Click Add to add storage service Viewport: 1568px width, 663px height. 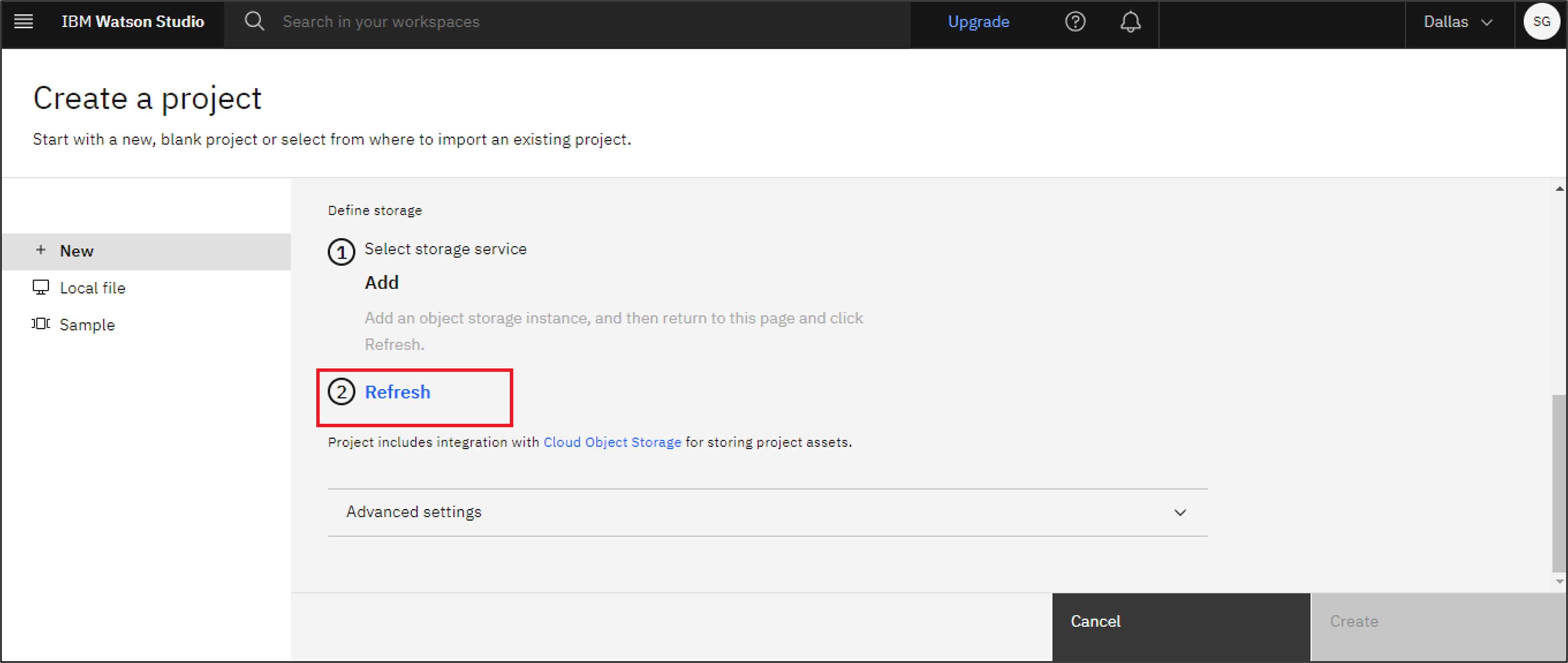[x=381, y=283]
